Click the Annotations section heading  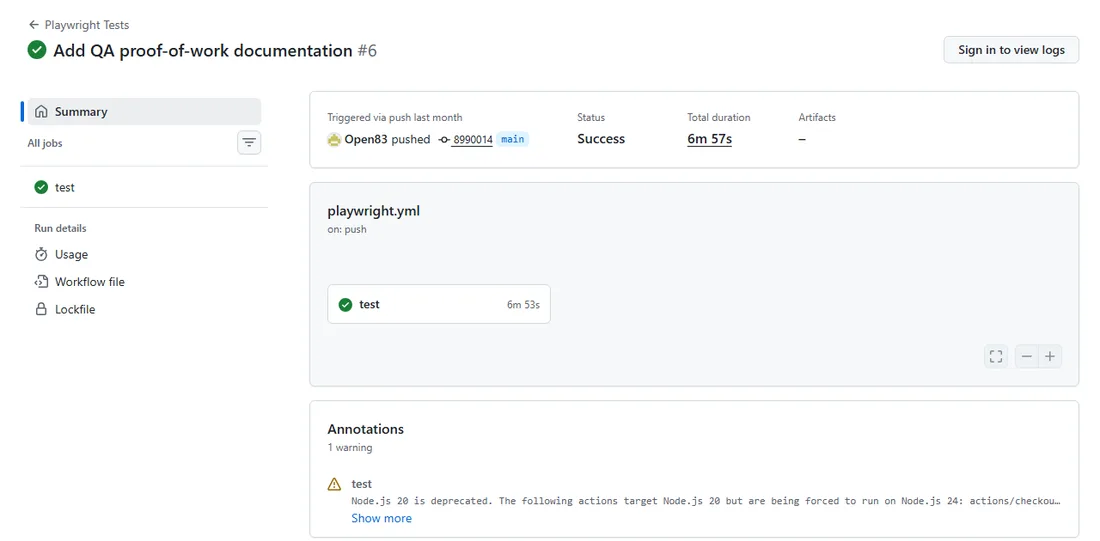point(365,429)
